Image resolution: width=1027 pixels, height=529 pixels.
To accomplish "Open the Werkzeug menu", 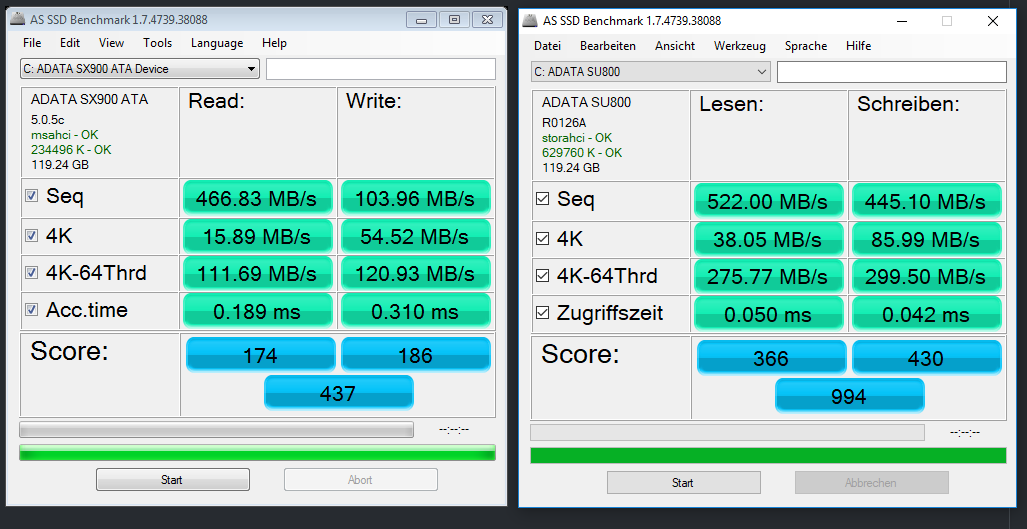I will click(739, 46).
